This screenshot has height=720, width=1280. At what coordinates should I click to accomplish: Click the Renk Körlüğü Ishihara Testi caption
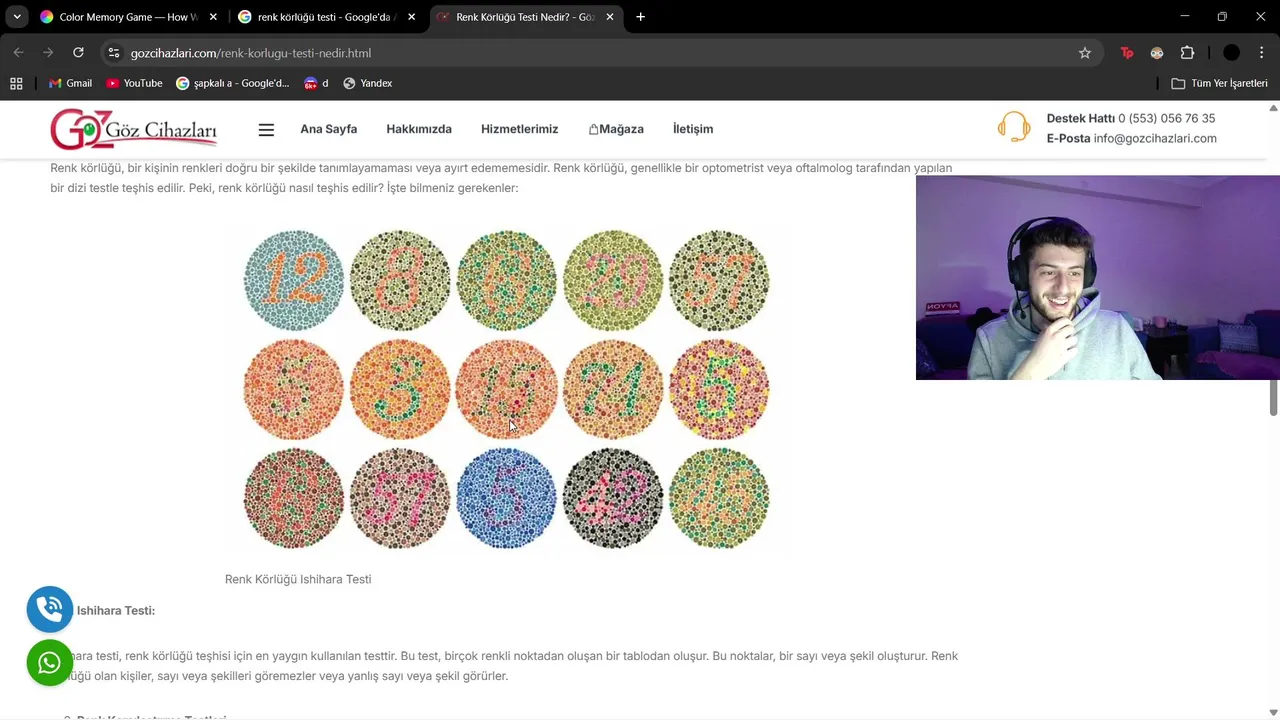click(298, 579)
